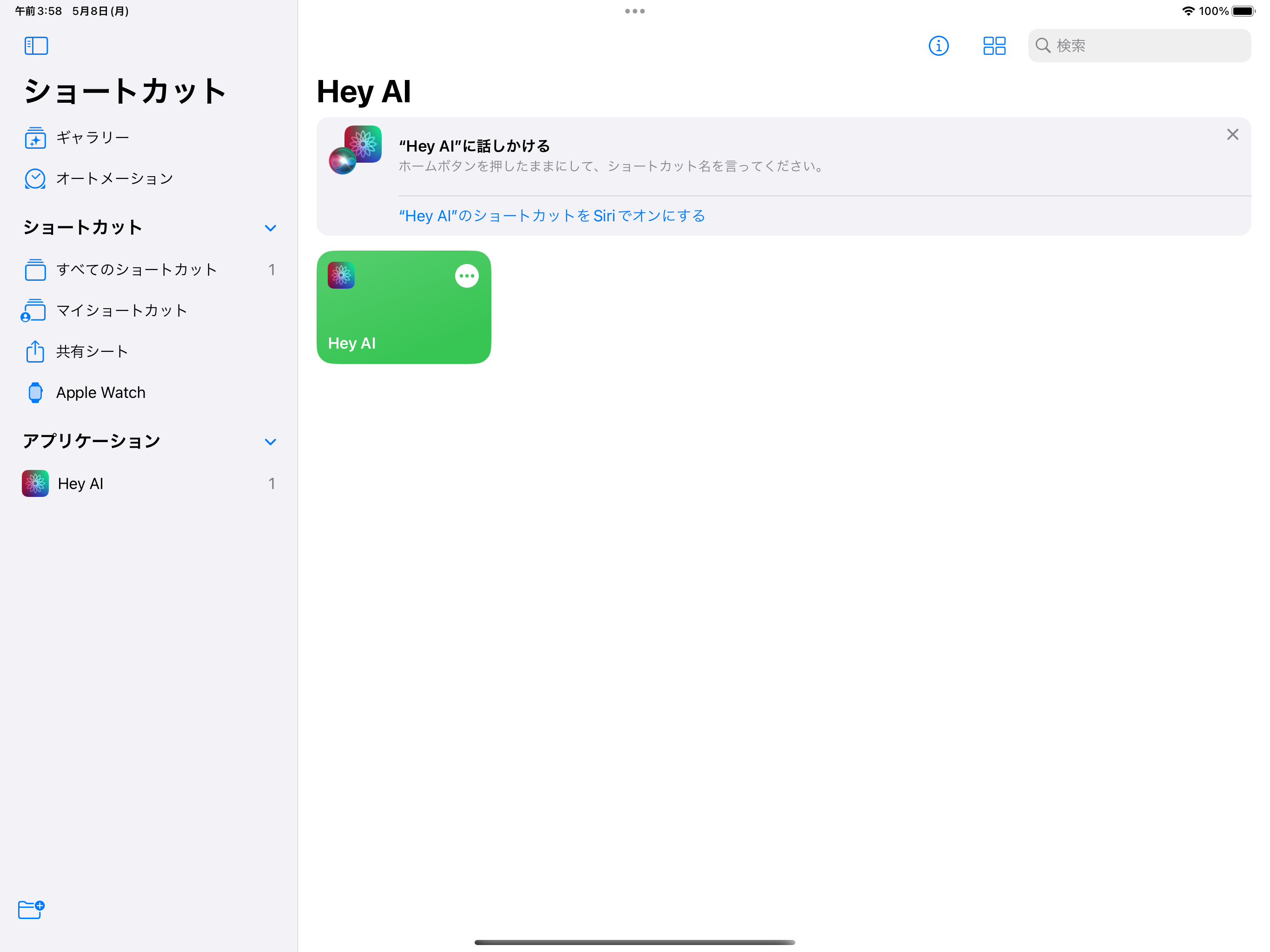Tap the multitasking three-dots at top
Viewport: 1270px width, 952px height.
pyautogui.click(x=635, y=11)
